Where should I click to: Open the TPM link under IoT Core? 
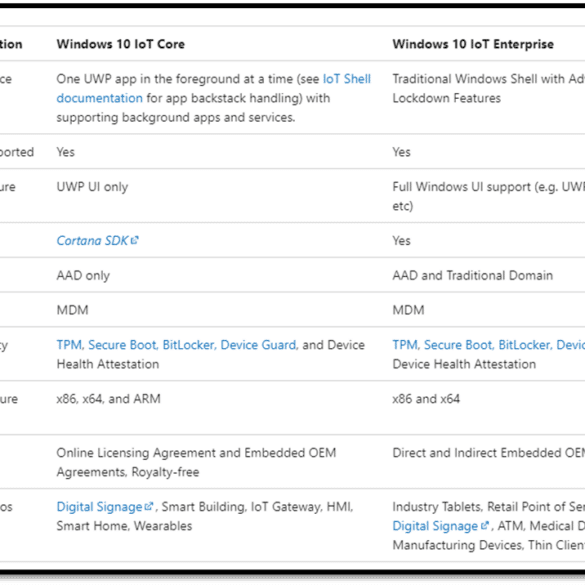[x=69, y=345]
